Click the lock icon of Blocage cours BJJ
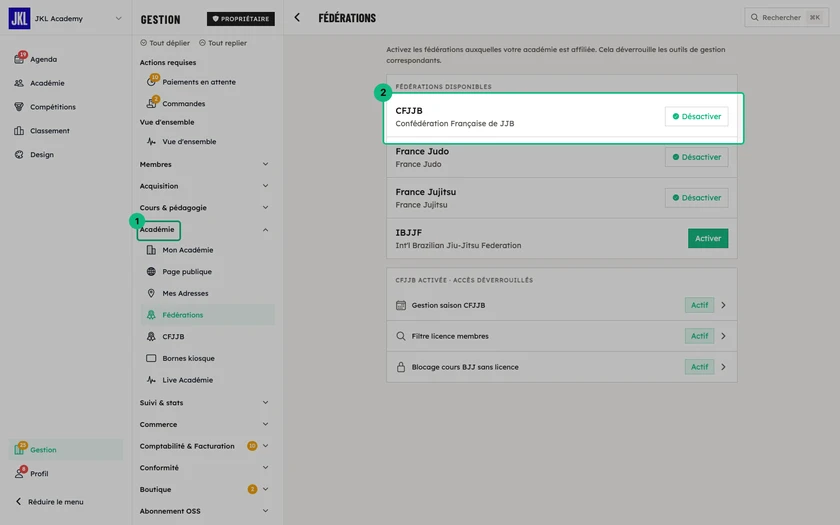Viewport: 840px width, 525px height. tap(401, 367)
